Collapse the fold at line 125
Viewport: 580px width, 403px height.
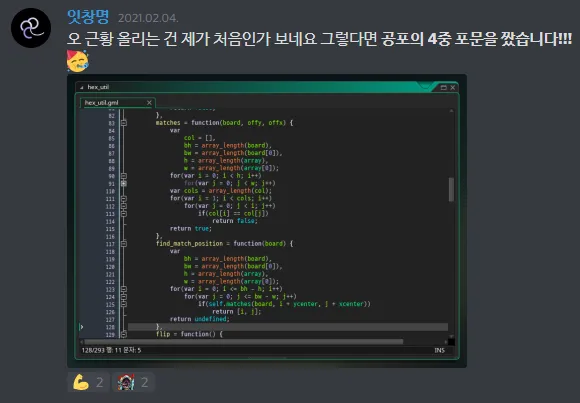pyautogui.click(x=124, y=304)
